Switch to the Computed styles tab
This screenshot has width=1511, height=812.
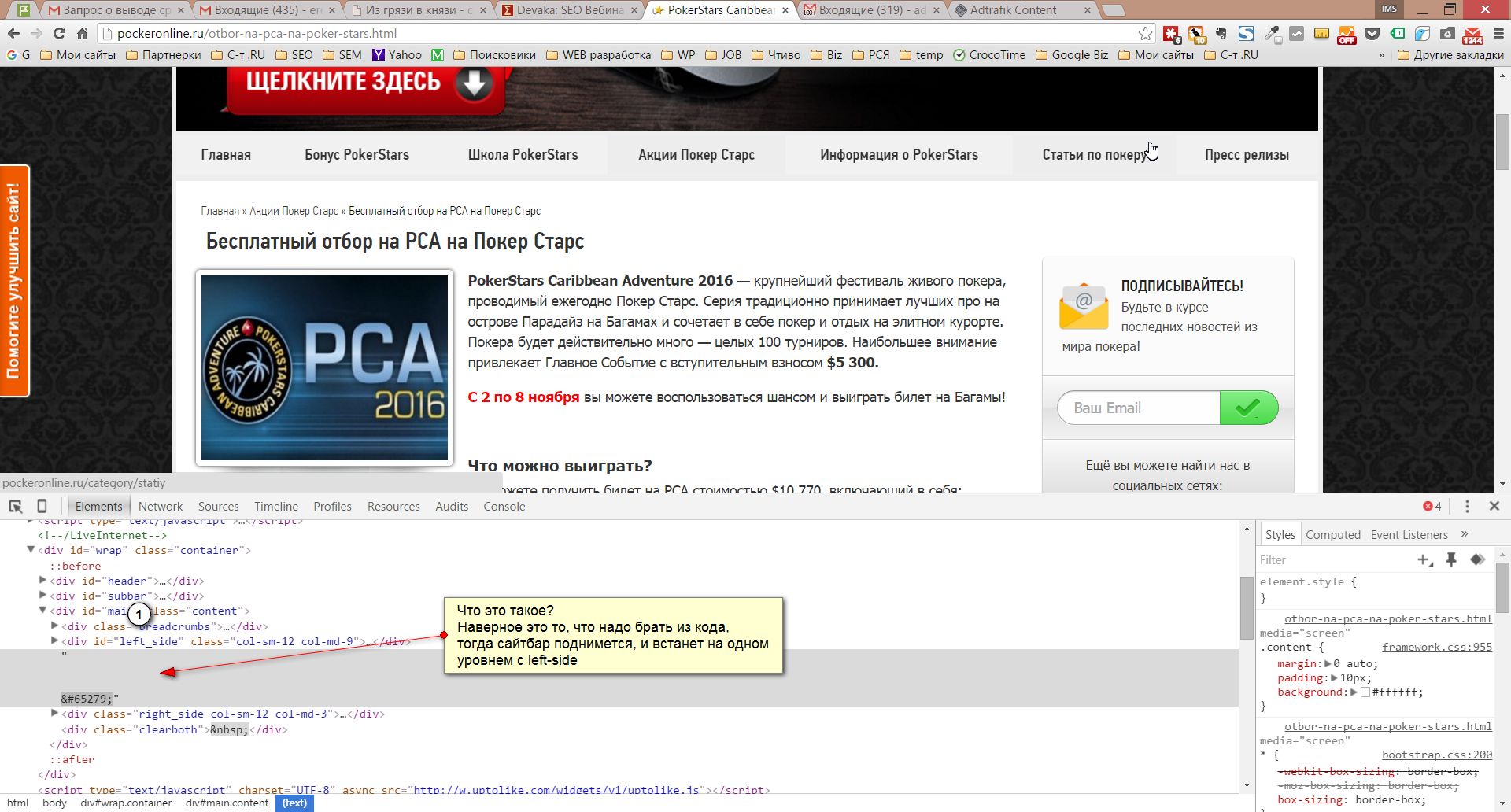[x=1333, y=535]
